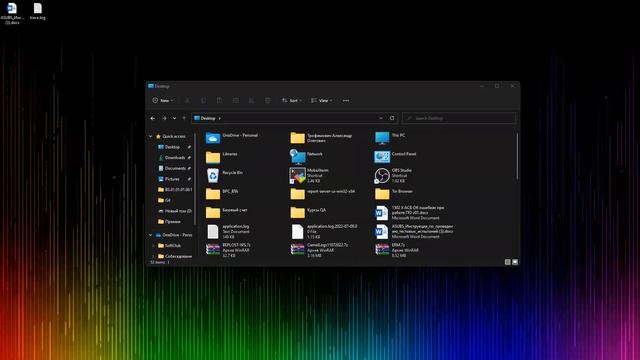
Task: Select the application.log text document
Action: 228,231
